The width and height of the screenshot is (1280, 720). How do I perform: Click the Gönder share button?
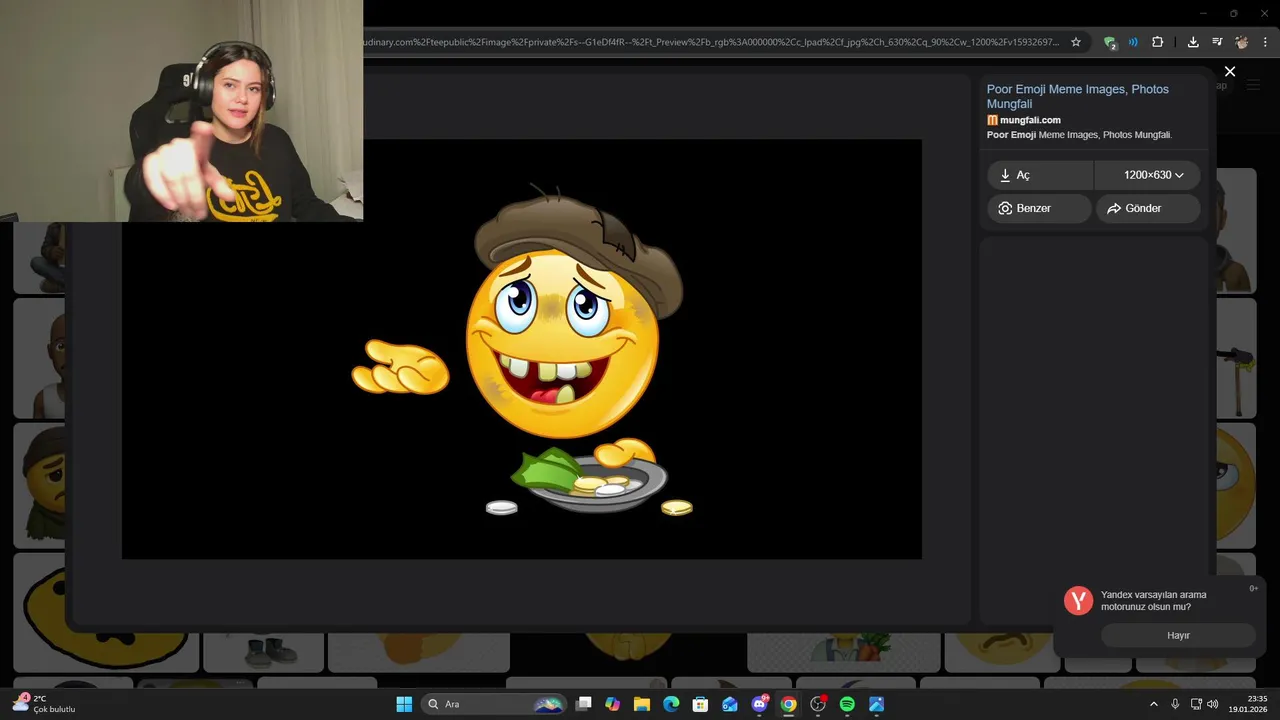[x=1148, y=208]
